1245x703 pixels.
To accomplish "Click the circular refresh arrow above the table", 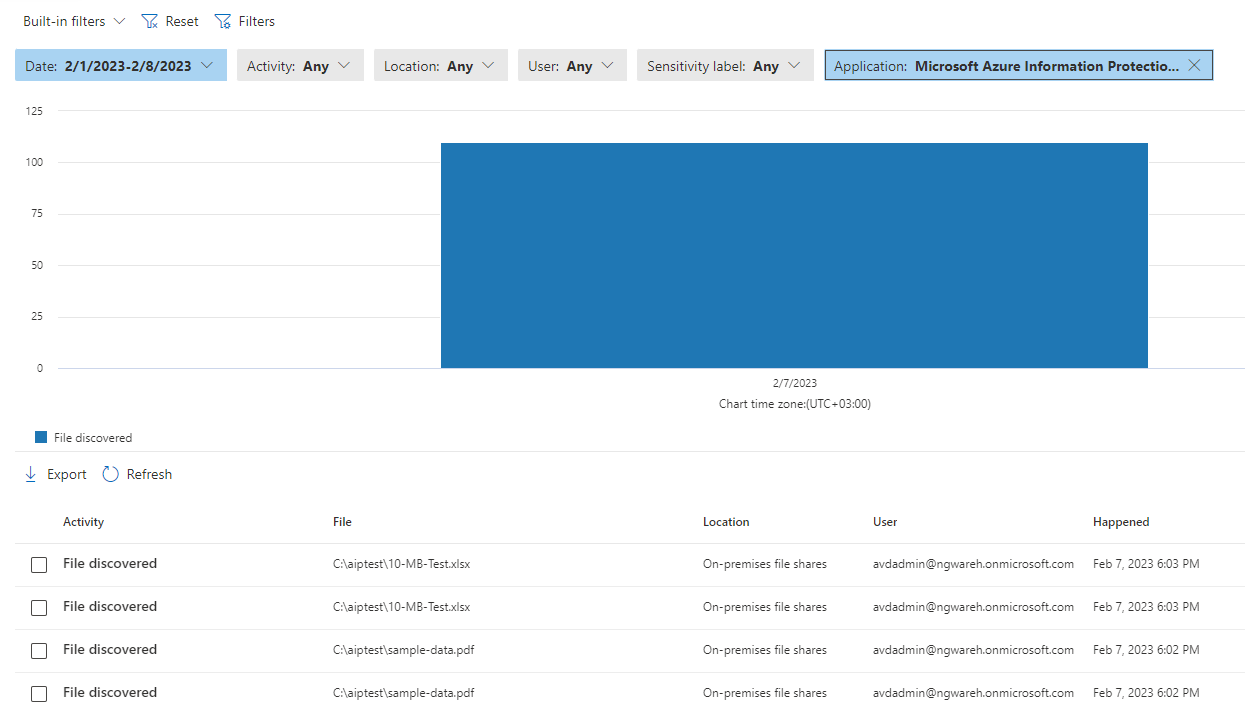I will coord(112,473).
